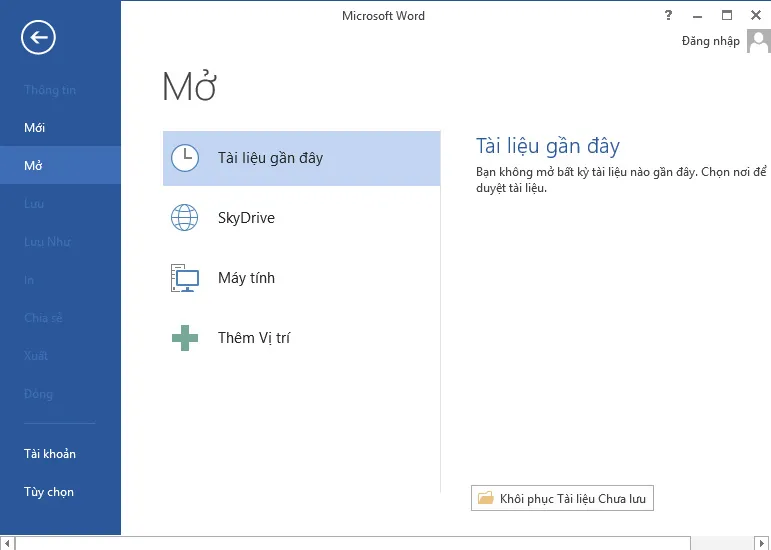
Task: Open the SkyDrive globe icon
Action: tap(185, 218)
